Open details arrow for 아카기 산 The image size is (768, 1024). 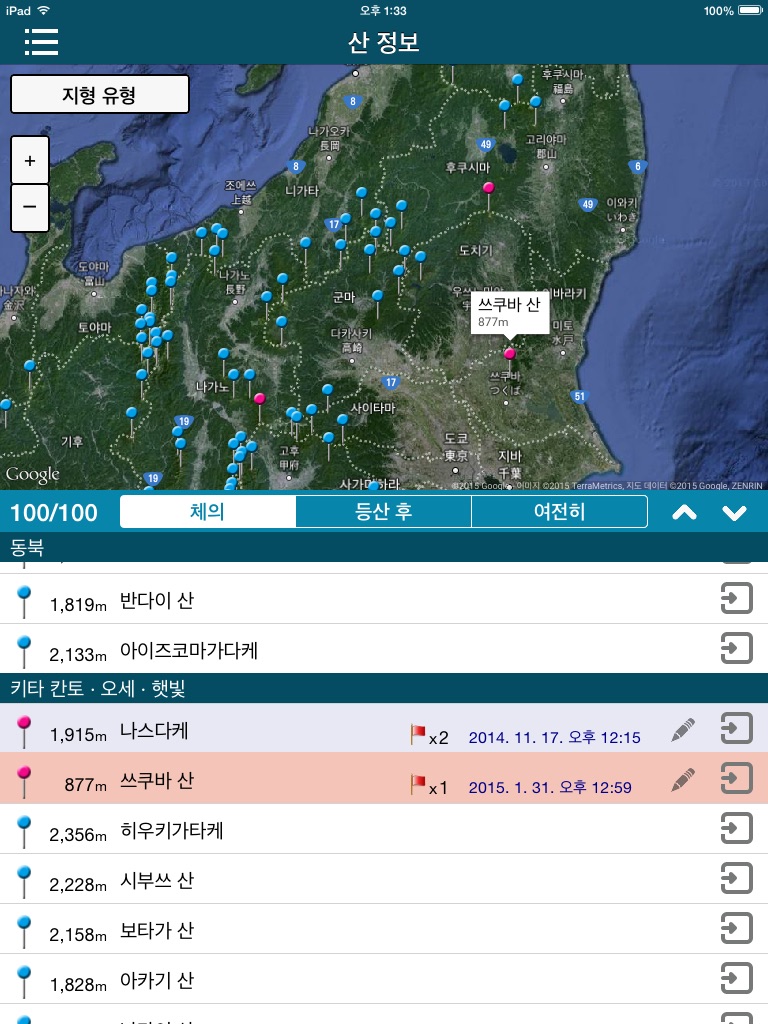click(x=737, y=978)
